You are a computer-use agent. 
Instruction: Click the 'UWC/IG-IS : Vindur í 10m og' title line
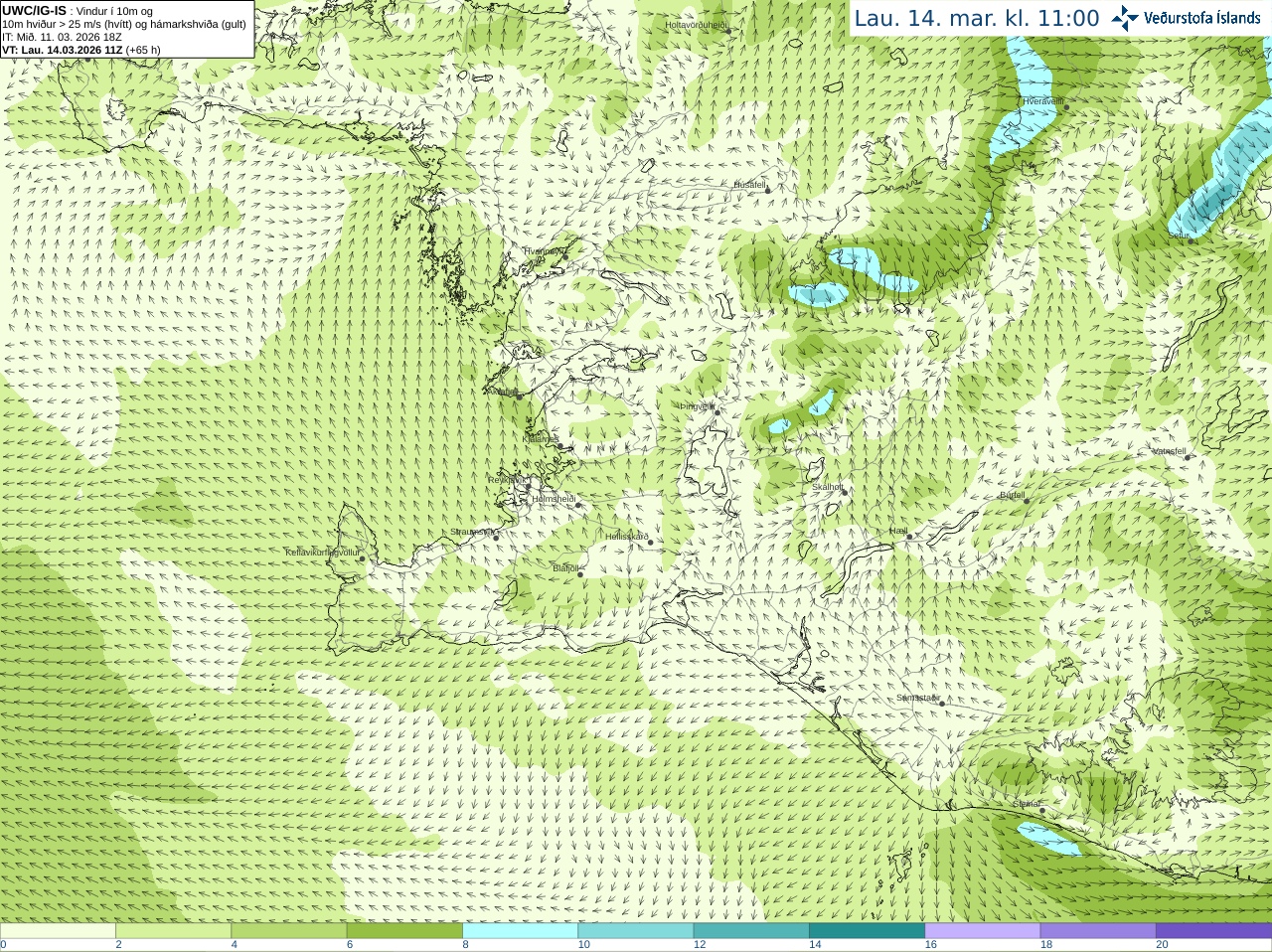78,11
